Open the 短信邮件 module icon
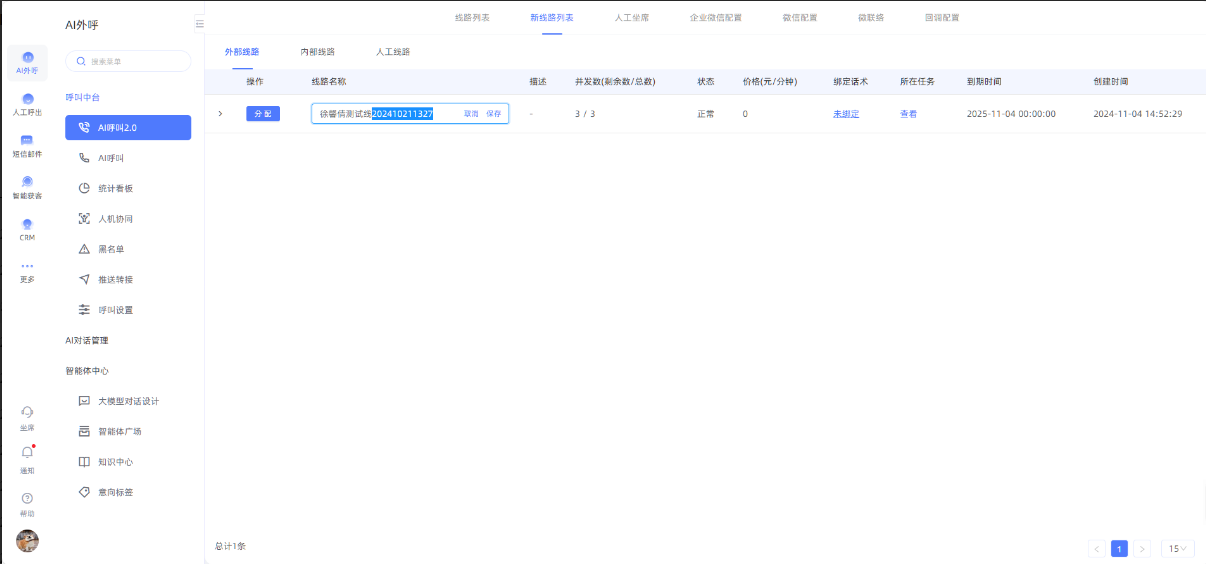The image size is (1206, 564). (x=27, y=145)
